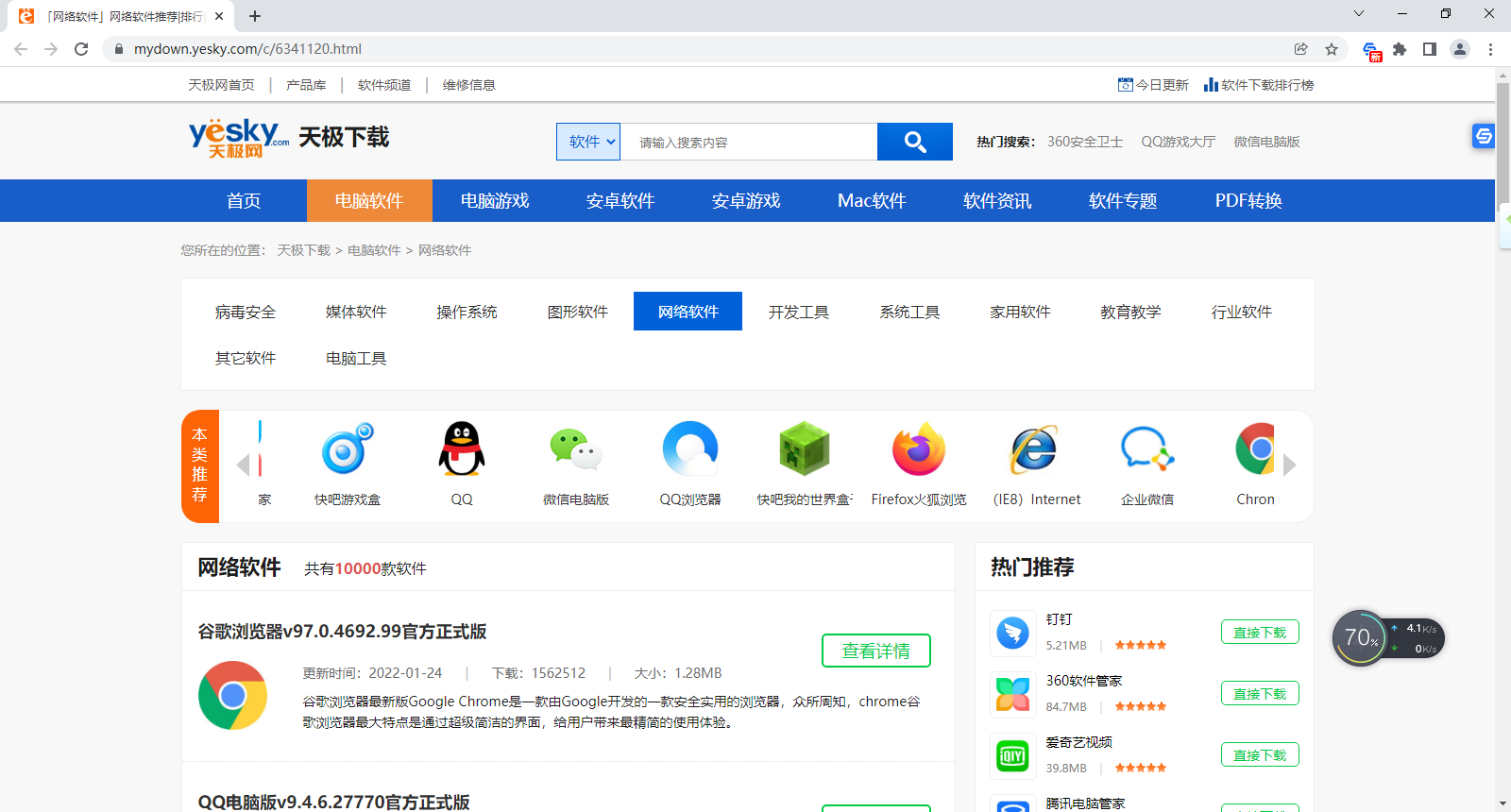Viewport: 1511px width, 812px height.
Task: Click the 360软件管家 app icon
Action: pyautogui.click(x=1012, y=694)
